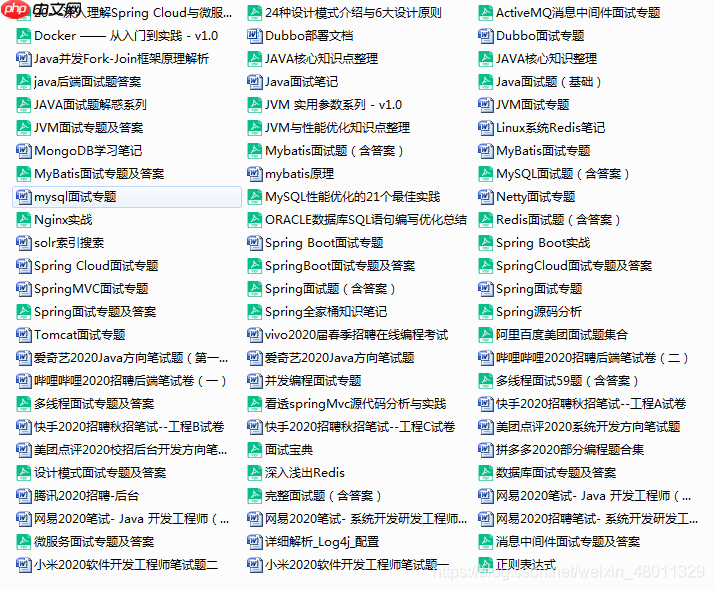Click the PDF icon of 深入浅出Redis
Image resolution: width=714 pixels, height=590 pixels.
pyautogui.click(x=254, y=473)
